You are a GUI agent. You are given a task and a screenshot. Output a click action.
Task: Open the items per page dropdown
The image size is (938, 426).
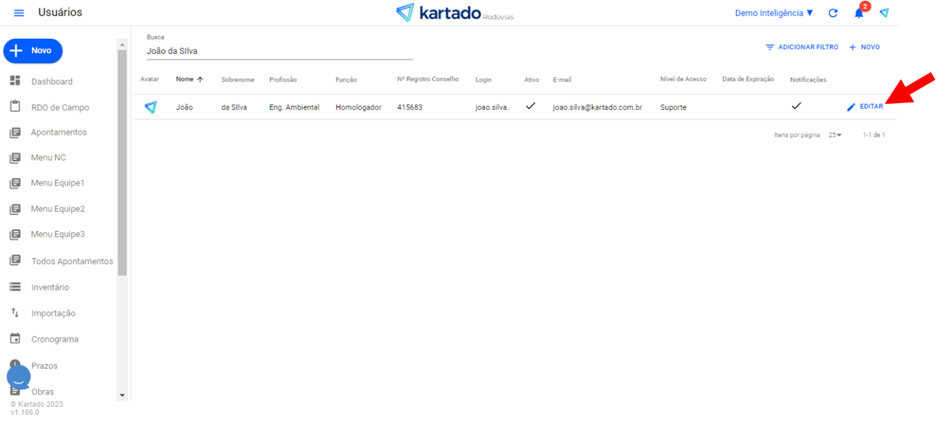tap(835, 134)
